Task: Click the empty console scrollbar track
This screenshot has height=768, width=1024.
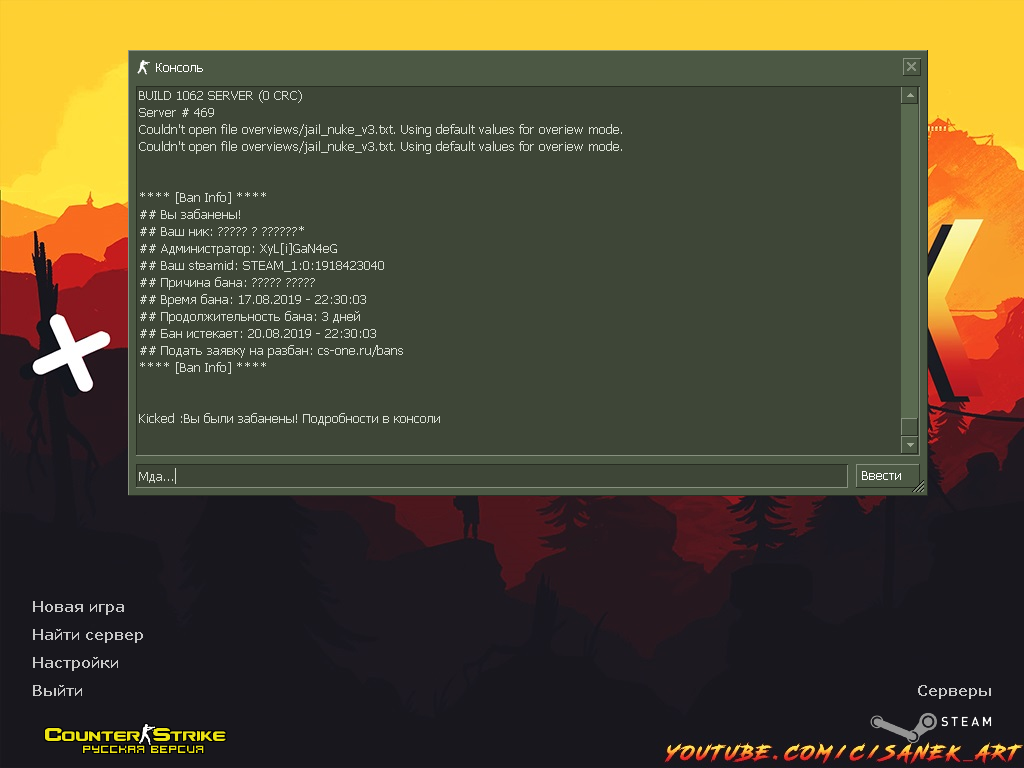Action: (909, 261)
